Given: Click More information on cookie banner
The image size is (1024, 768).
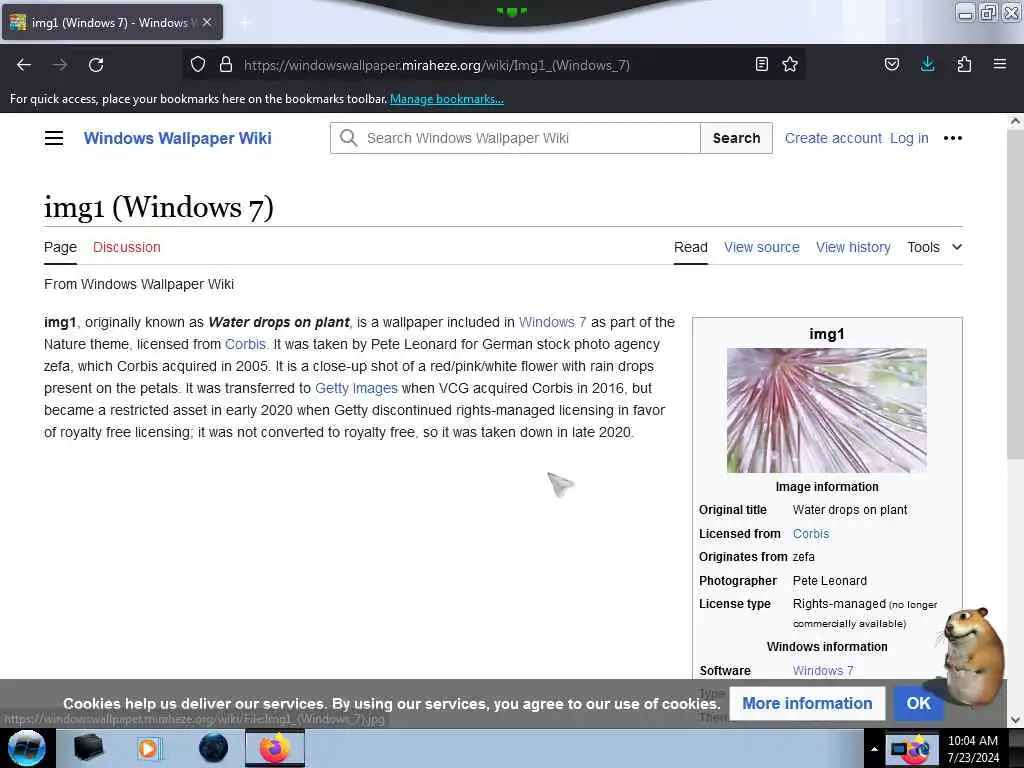Looking at the screenshot, I should pyautogui.click(x=807, y=703).
